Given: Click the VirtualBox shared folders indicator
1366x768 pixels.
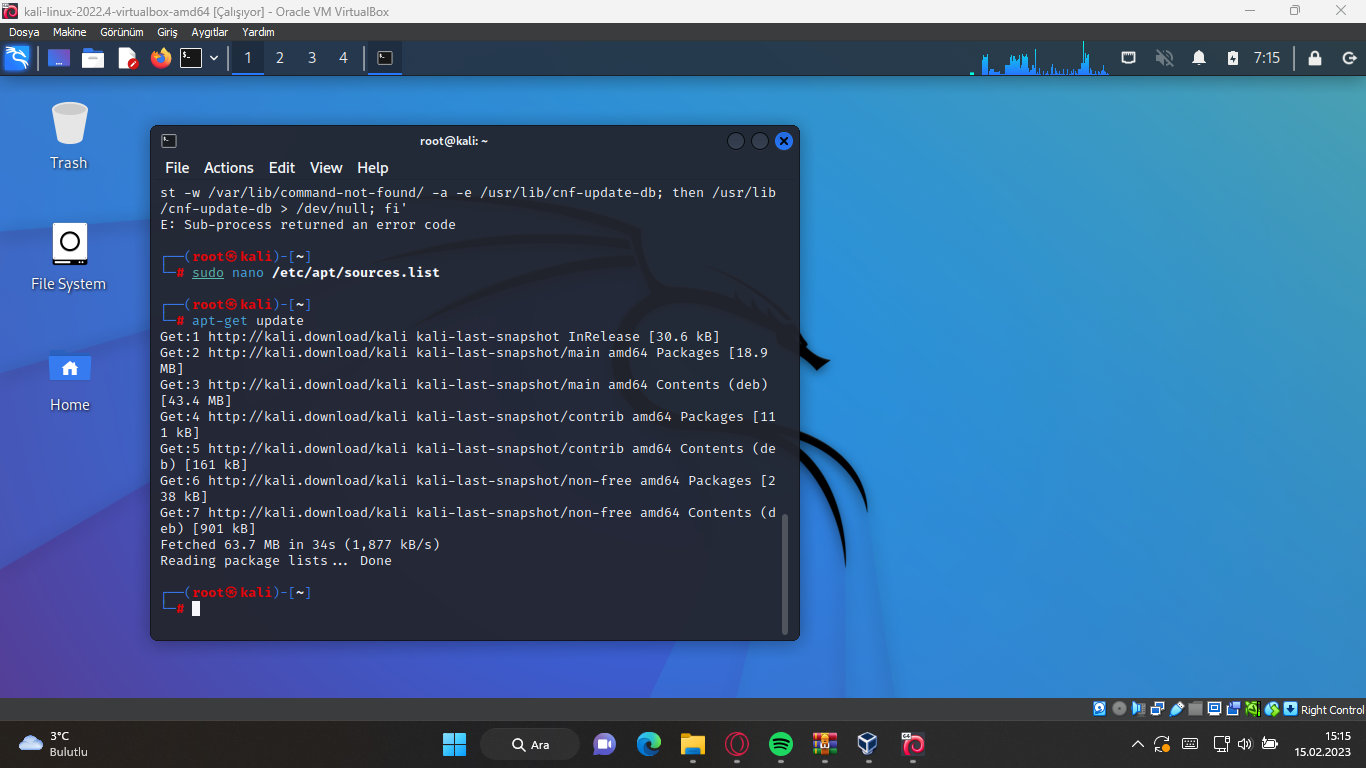Looking at the screenshot, I should (1196, 709).
